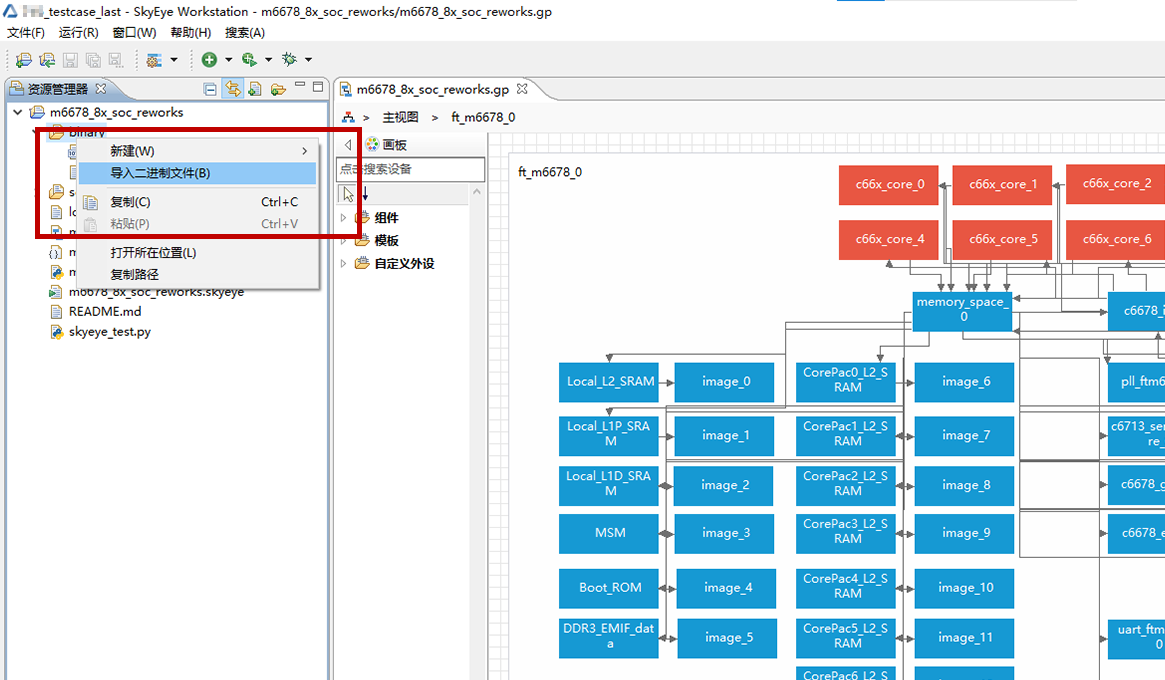Screen dimensions: 1165x680
Task: Select the Local_L2_SRAM block
Action: pos(609,382)
